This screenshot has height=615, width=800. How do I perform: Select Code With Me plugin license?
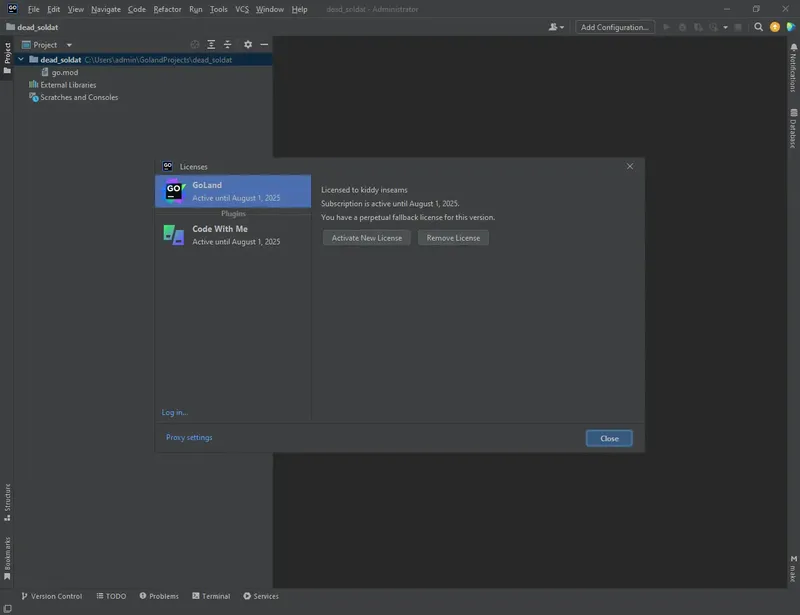[233, 235]
